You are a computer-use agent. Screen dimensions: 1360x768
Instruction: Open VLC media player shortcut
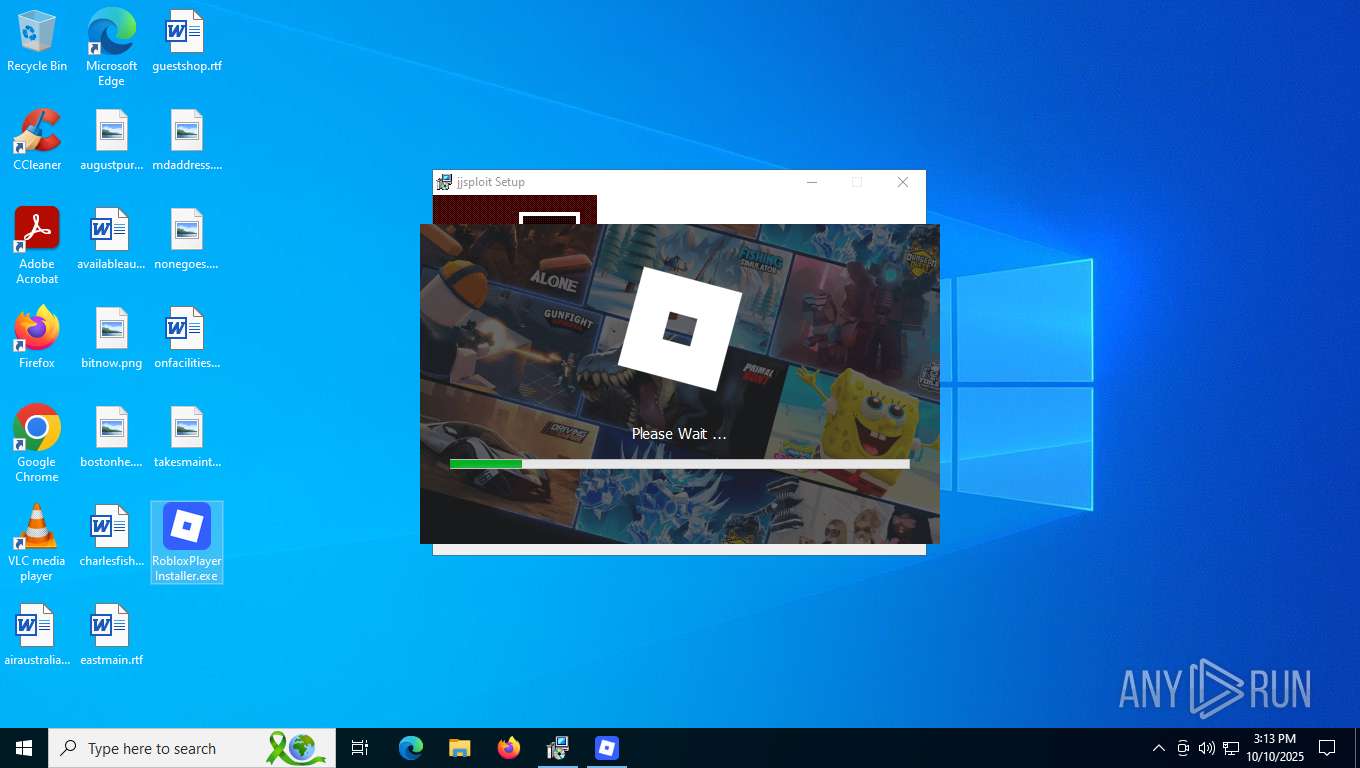pos(37,543)
